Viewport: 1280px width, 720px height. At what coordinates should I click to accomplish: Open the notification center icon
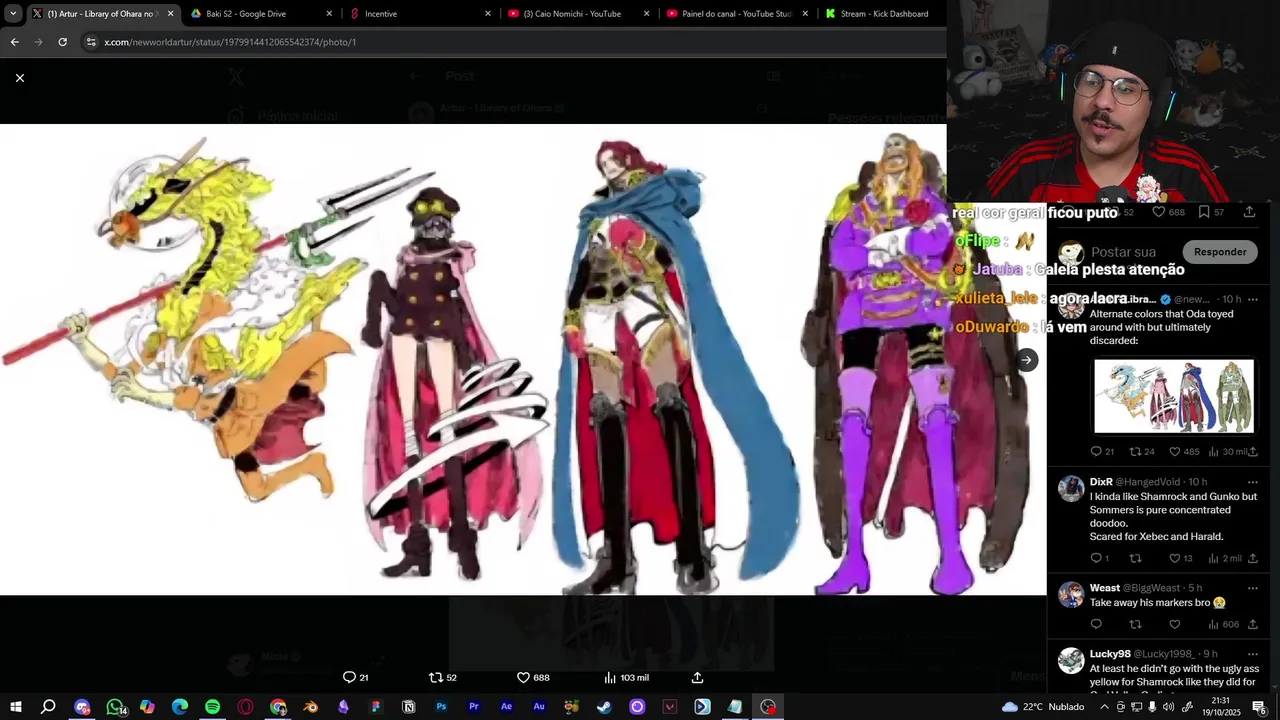click(x=1259, y=707)
